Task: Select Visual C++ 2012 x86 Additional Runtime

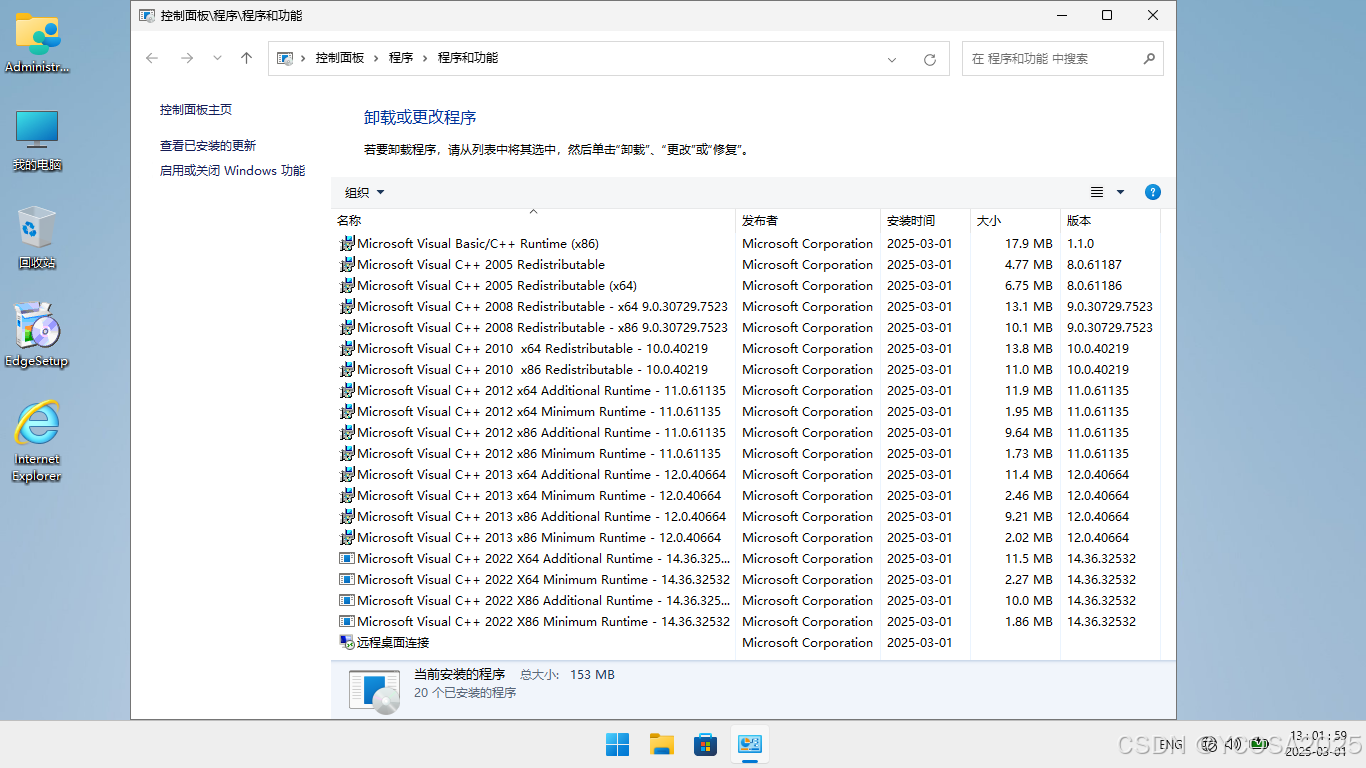Action: (x=745, y=432)
